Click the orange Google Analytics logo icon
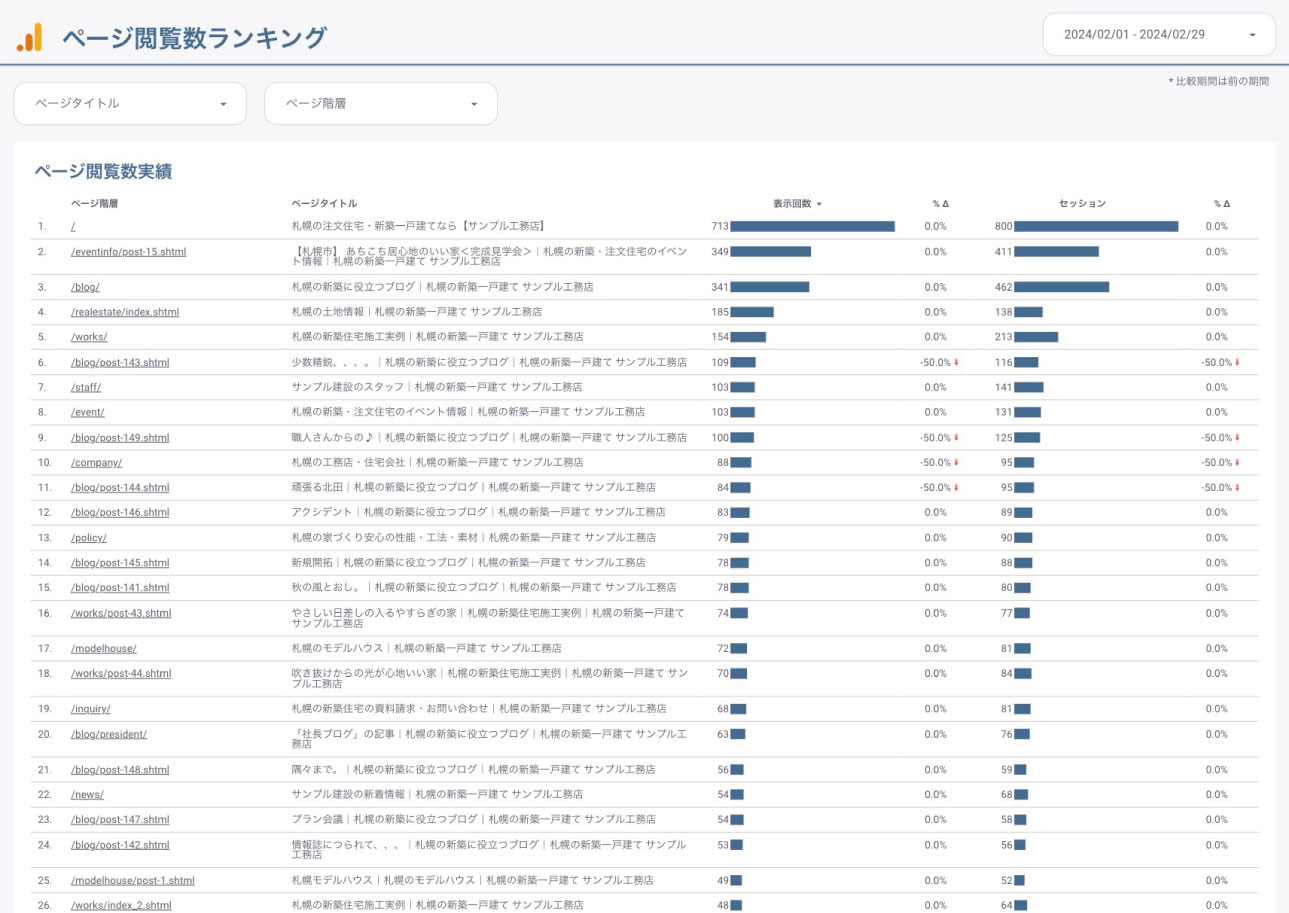This screenshot has height=913, width=1289. click(x=30, y=37)
